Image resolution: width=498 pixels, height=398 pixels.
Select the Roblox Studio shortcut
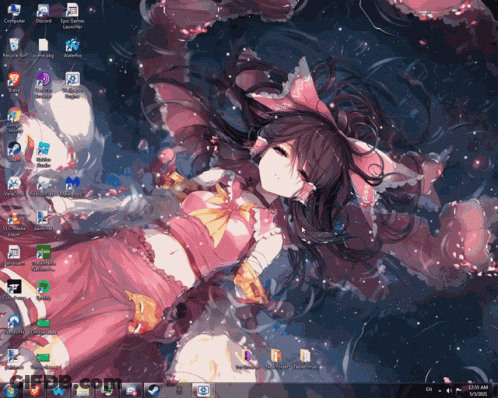coord(43,154)
